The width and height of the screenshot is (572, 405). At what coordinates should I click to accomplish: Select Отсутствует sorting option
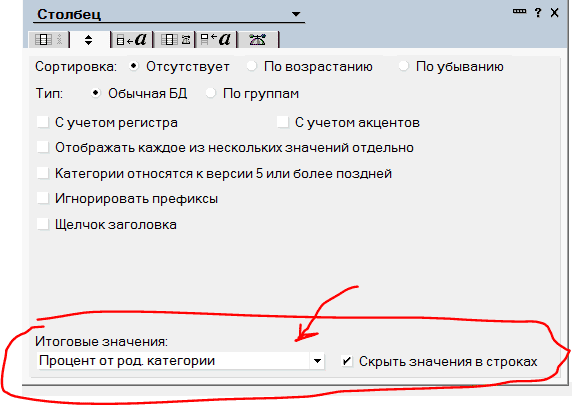(x=134, y=66)
